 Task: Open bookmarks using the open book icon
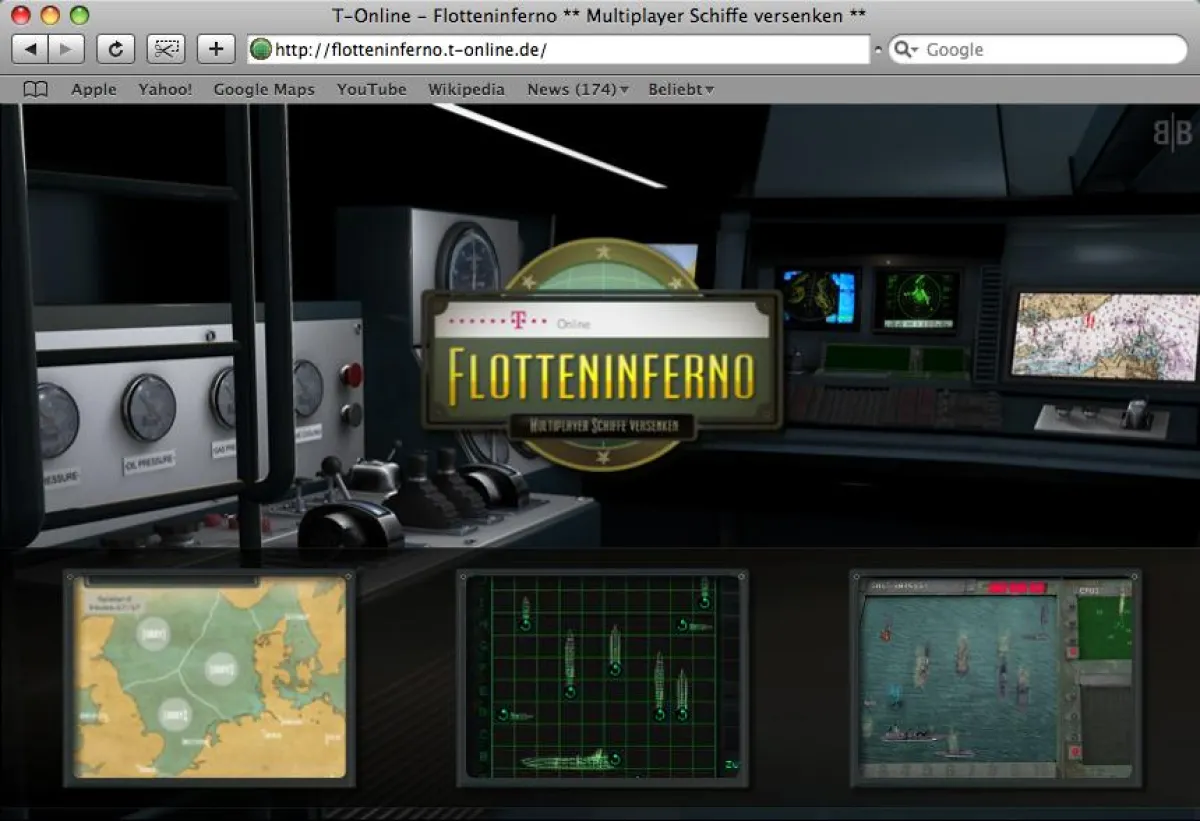35,89
